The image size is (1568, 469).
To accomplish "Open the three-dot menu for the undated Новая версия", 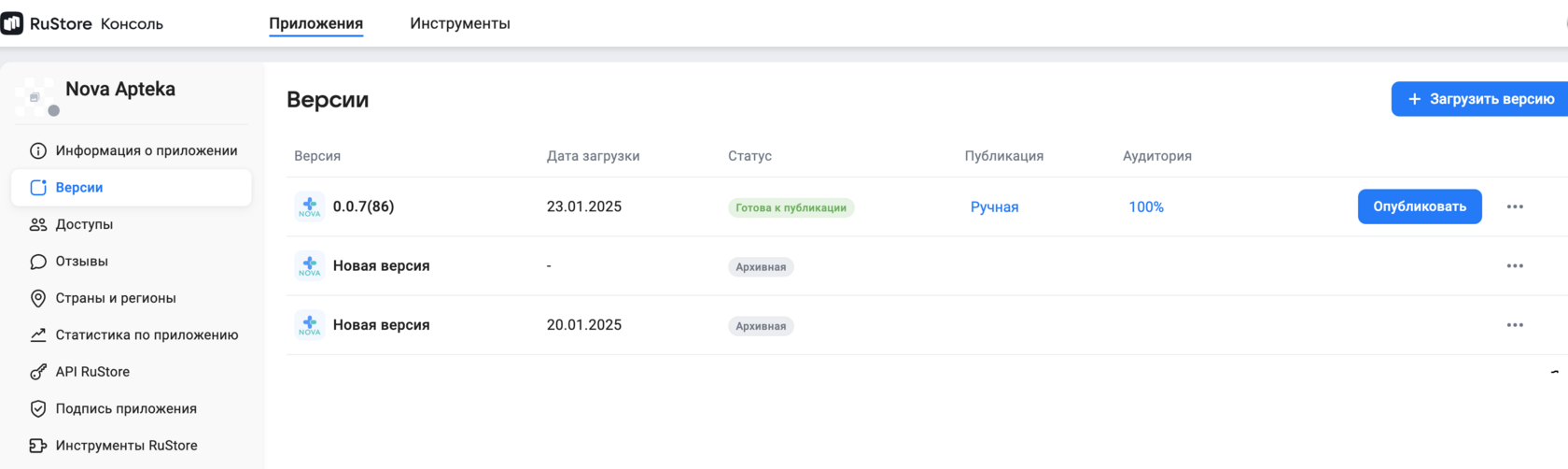I will coord(1515,266).
